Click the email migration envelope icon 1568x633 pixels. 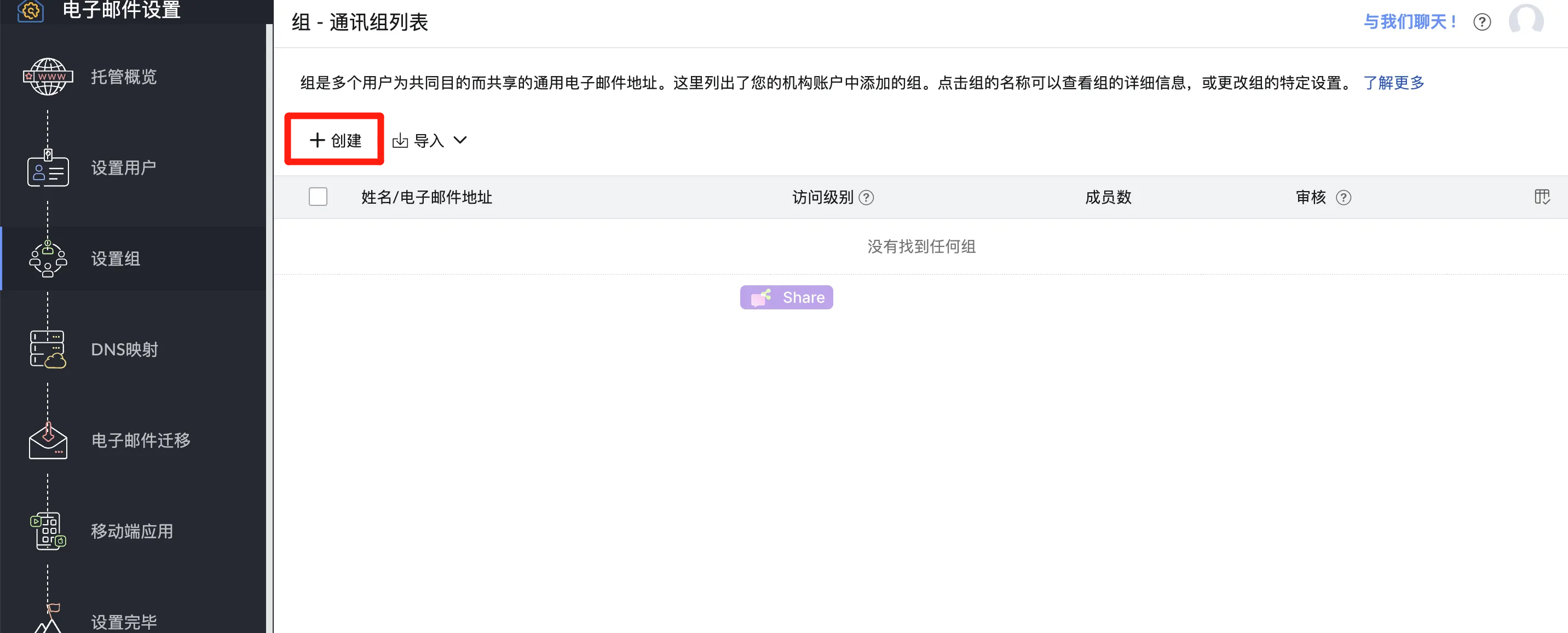[x=48, y=441]
